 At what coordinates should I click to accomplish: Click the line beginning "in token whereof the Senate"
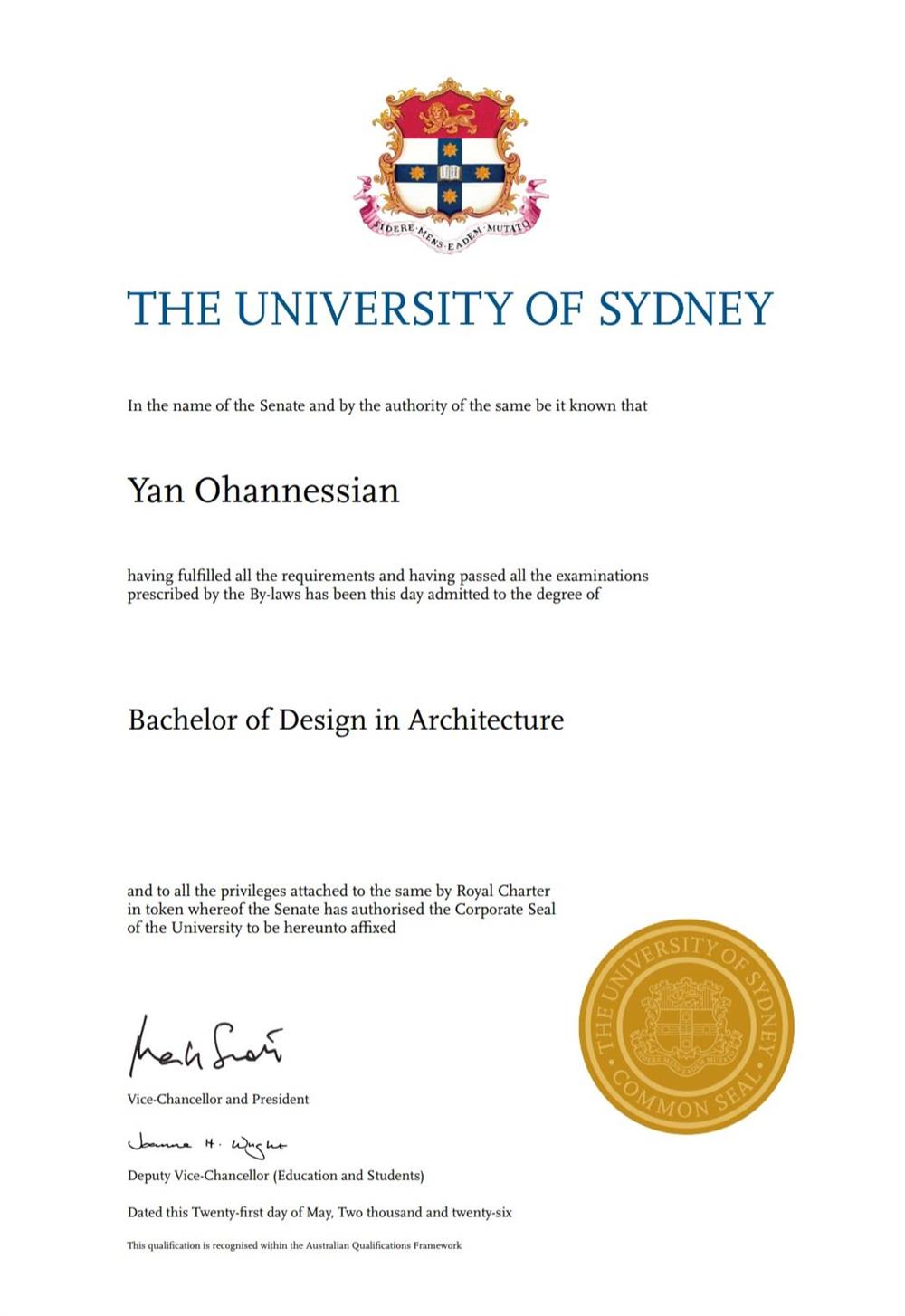point(341,909)
